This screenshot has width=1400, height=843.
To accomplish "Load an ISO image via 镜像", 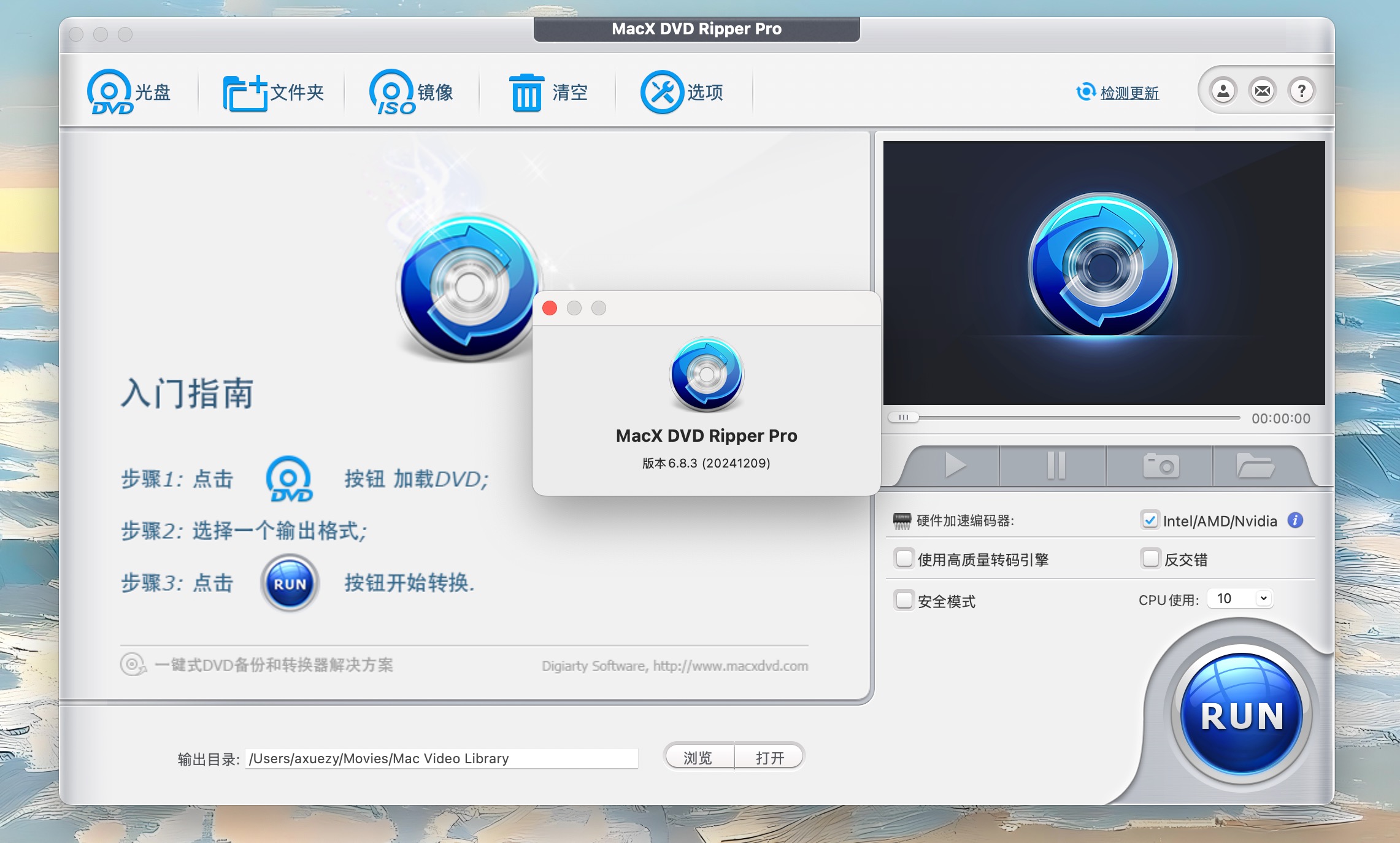I will [x=411, y=92].
